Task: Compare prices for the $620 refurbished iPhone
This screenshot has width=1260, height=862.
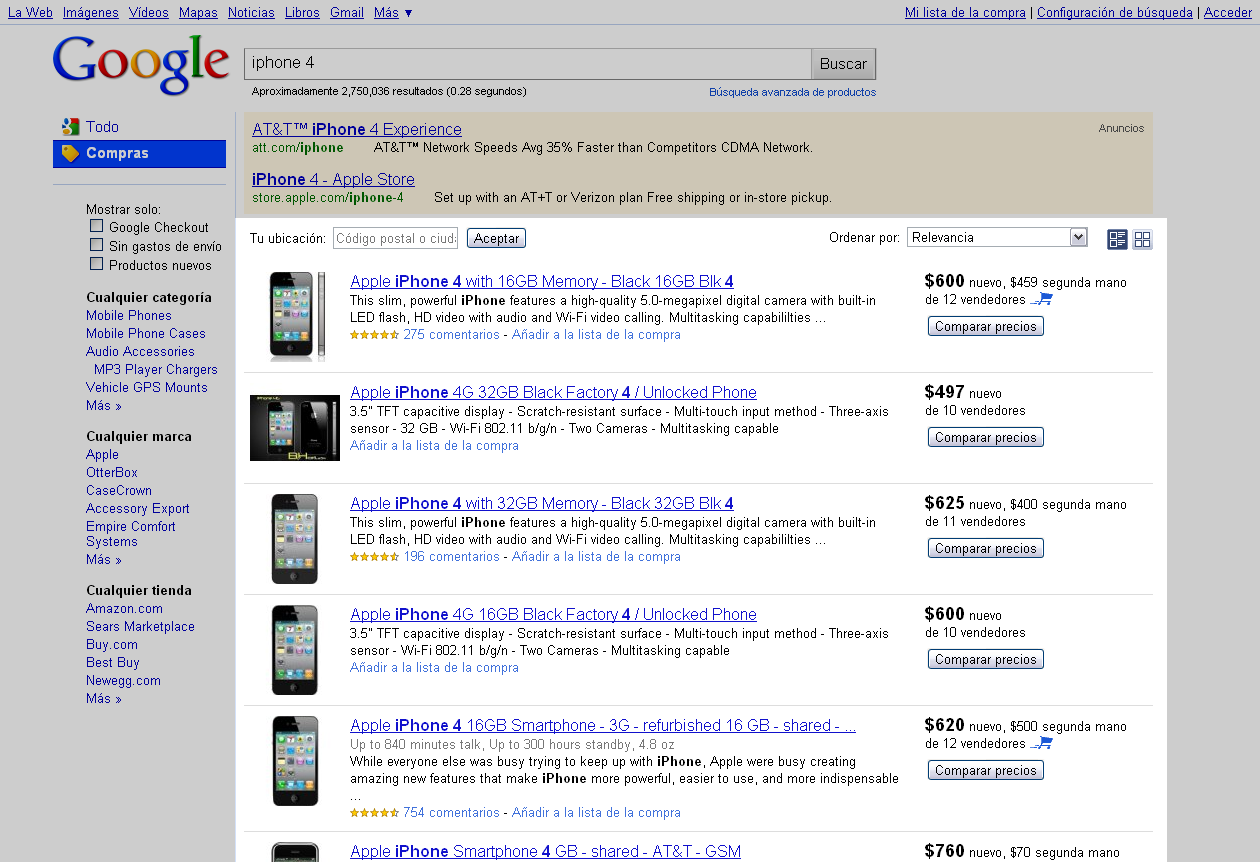Action: [x=985, y=770]
